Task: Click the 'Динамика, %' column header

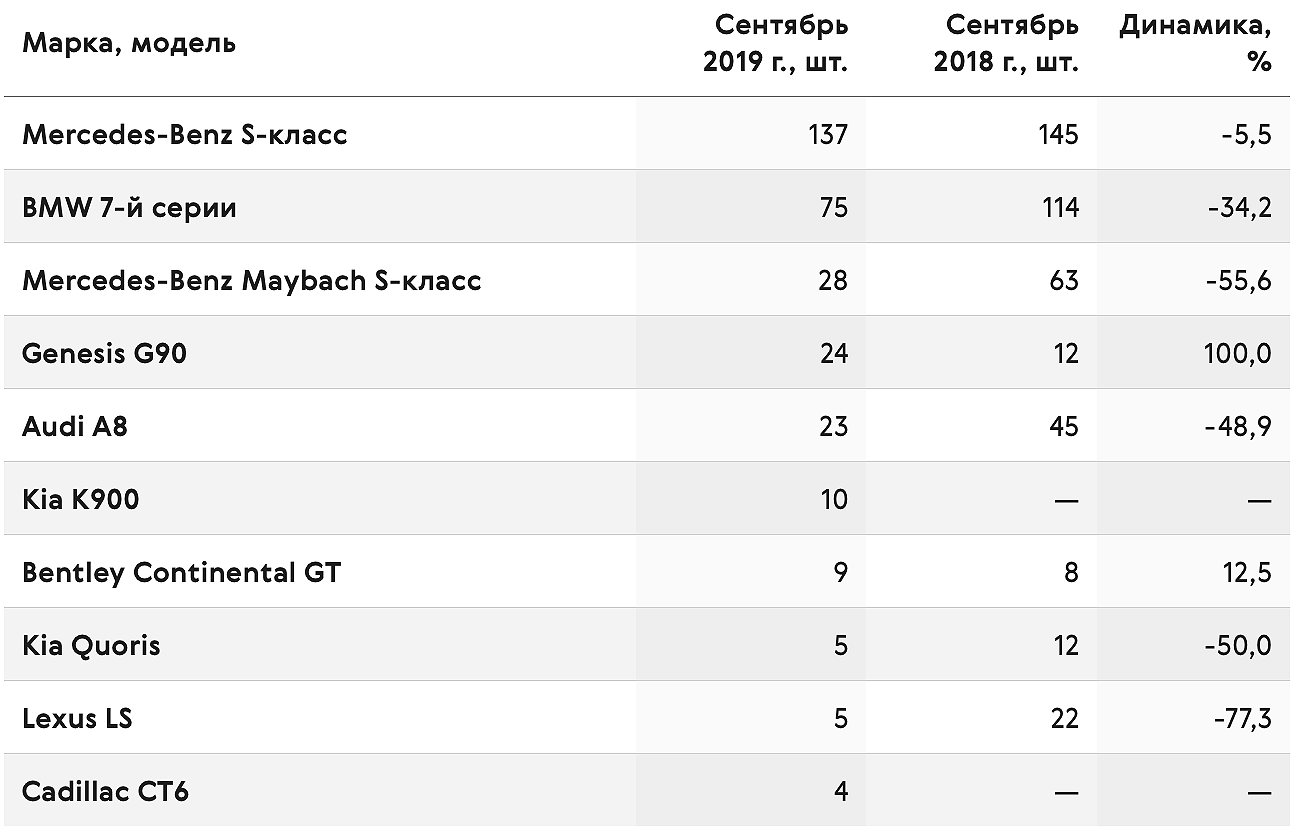Action: click(1195, 43)
